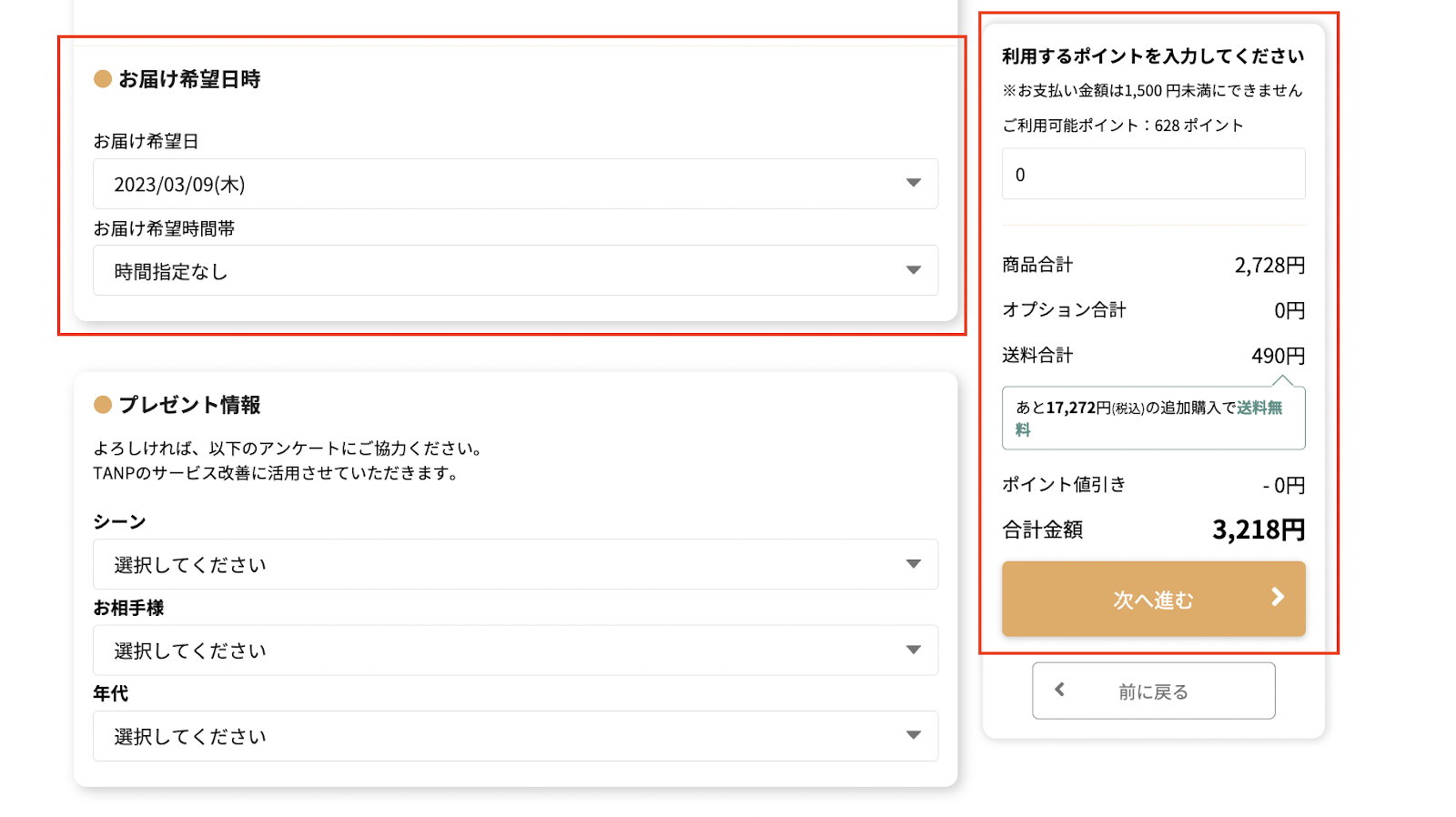The width and height of the screenshot is (1456, 817).
Task: Click the arrow icon on delivery time slot field
Action: 914,270
